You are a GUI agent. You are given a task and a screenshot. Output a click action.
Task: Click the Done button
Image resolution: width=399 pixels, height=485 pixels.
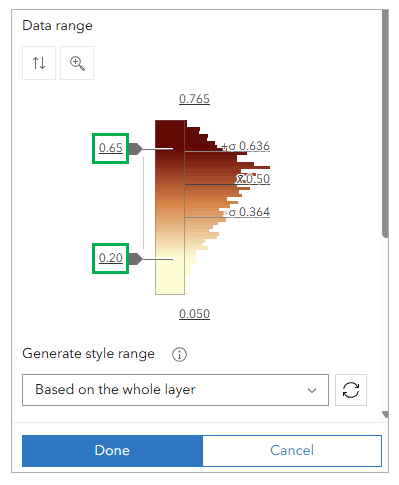point(112,451)
